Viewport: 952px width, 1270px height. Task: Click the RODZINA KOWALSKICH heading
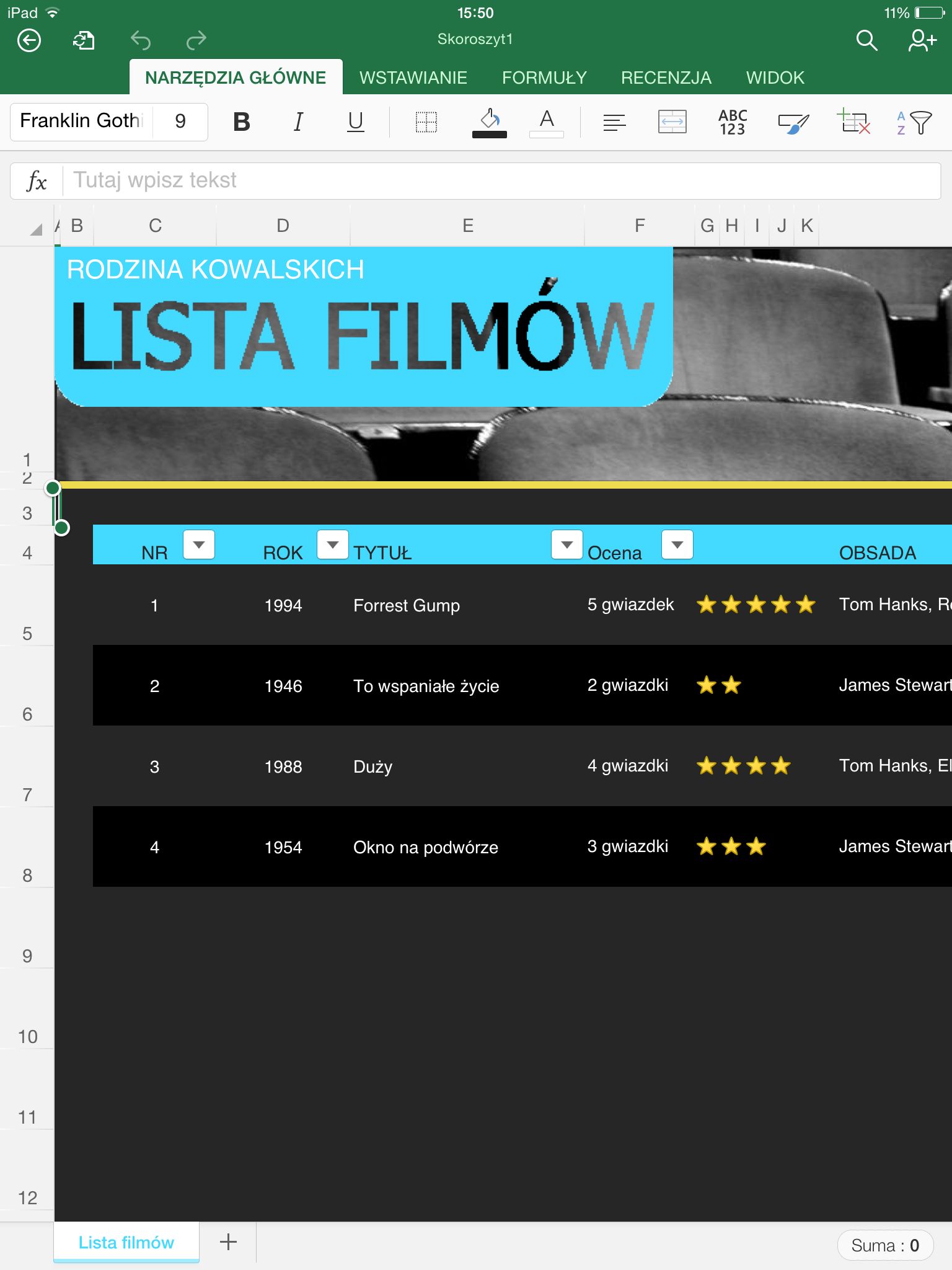tap(215, 270)
